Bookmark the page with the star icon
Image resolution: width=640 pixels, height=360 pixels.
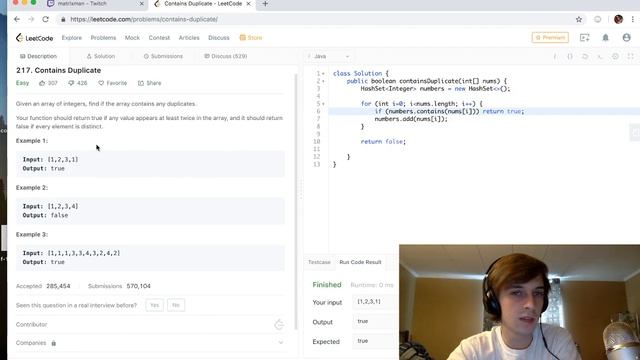(x=579, y=19)
